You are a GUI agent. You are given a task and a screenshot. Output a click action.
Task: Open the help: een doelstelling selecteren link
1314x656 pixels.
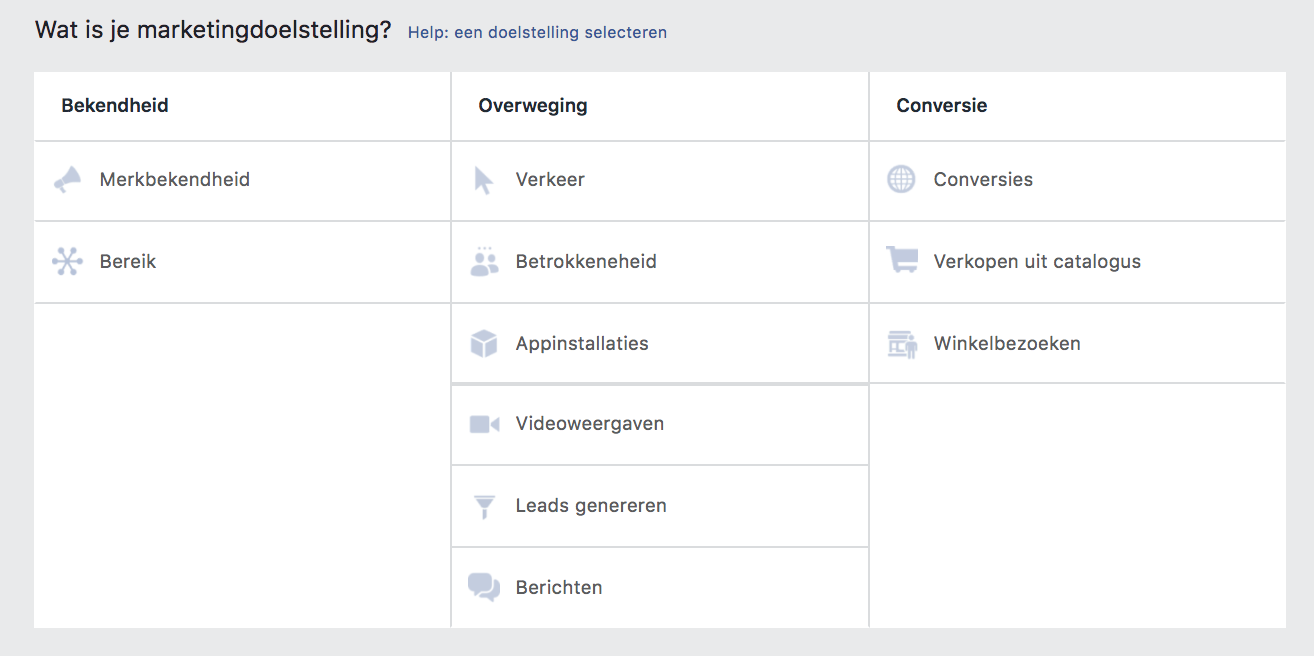click(536, 32)
